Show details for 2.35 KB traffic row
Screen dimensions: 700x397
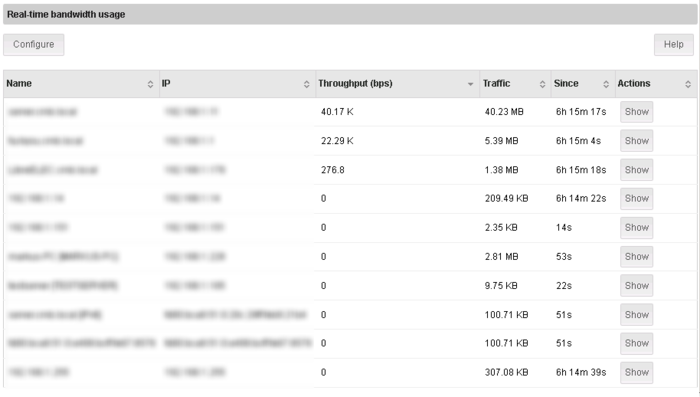(x=637, y=227)
